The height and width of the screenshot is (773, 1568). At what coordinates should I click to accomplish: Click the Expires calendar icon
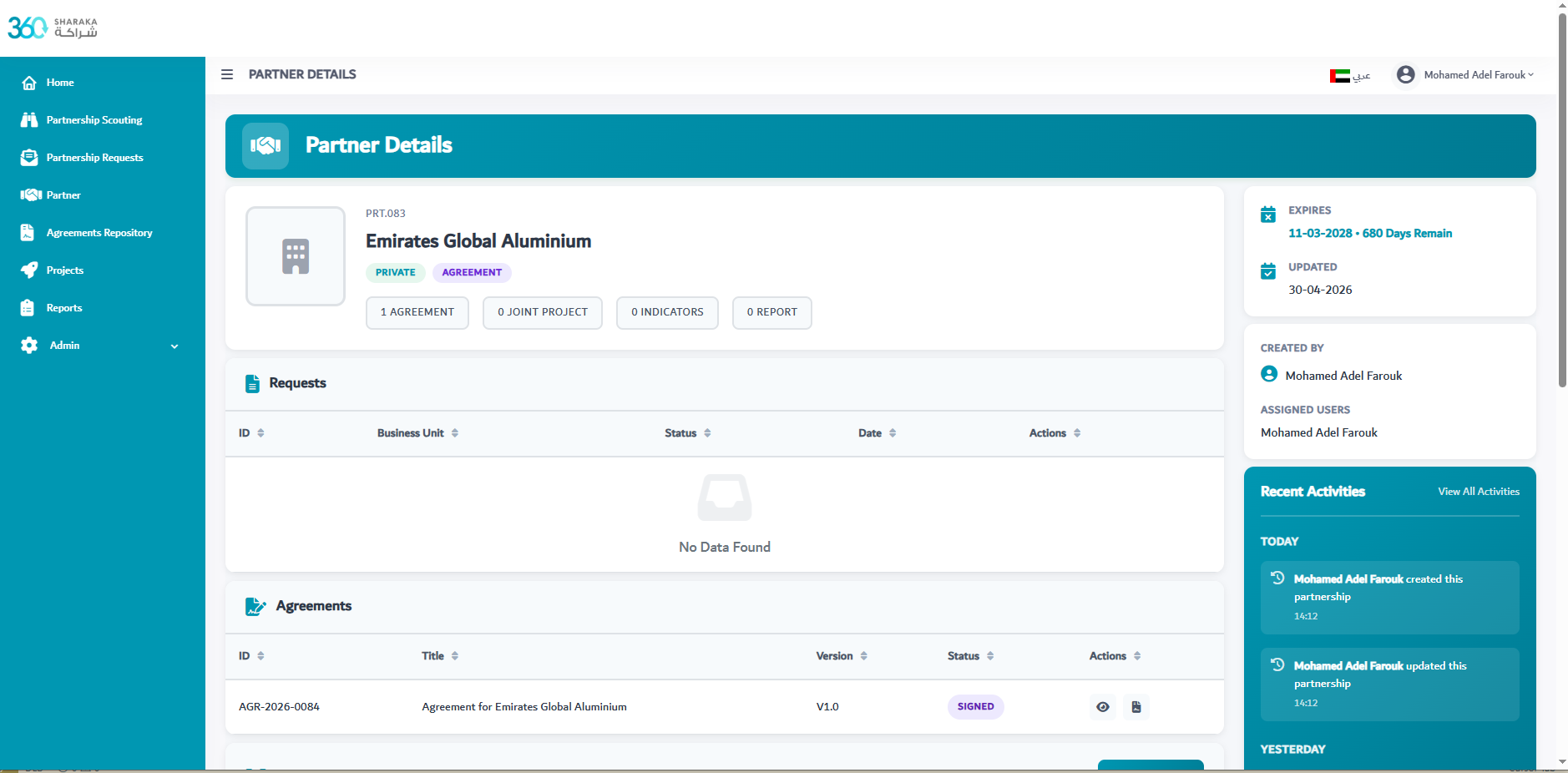[1268, 215]
